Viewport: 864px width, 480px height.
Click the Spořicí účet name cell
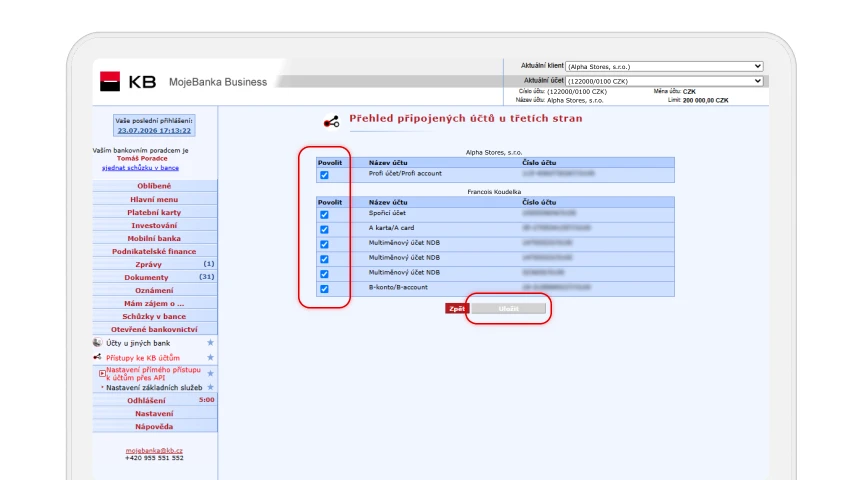pos(387,213)
